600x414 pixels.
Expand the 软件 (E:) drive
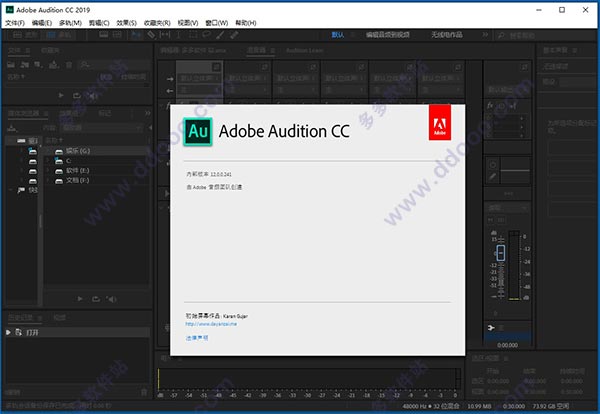(48, 171)
